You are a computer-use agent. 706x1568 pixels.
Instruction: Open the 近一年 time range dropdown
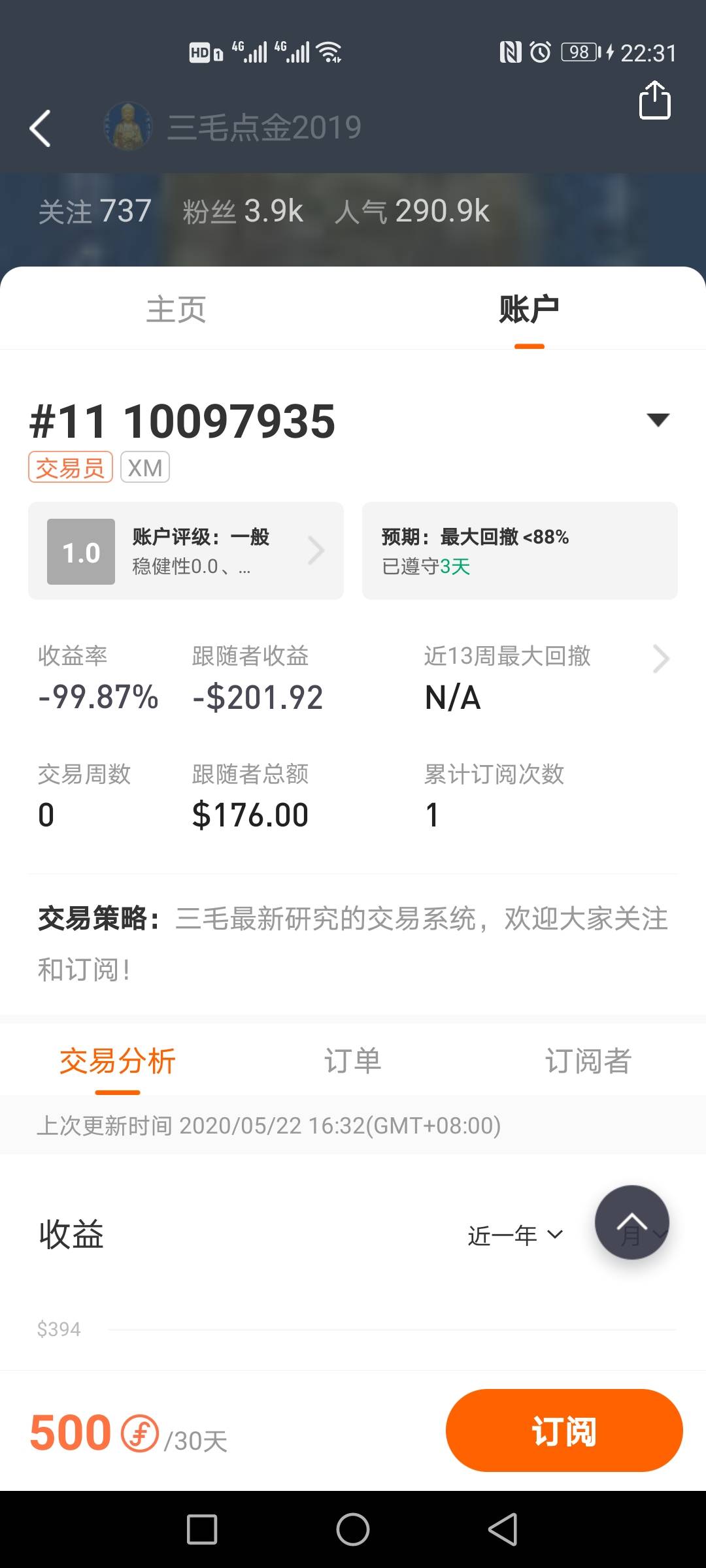(x=515, y=1235)
